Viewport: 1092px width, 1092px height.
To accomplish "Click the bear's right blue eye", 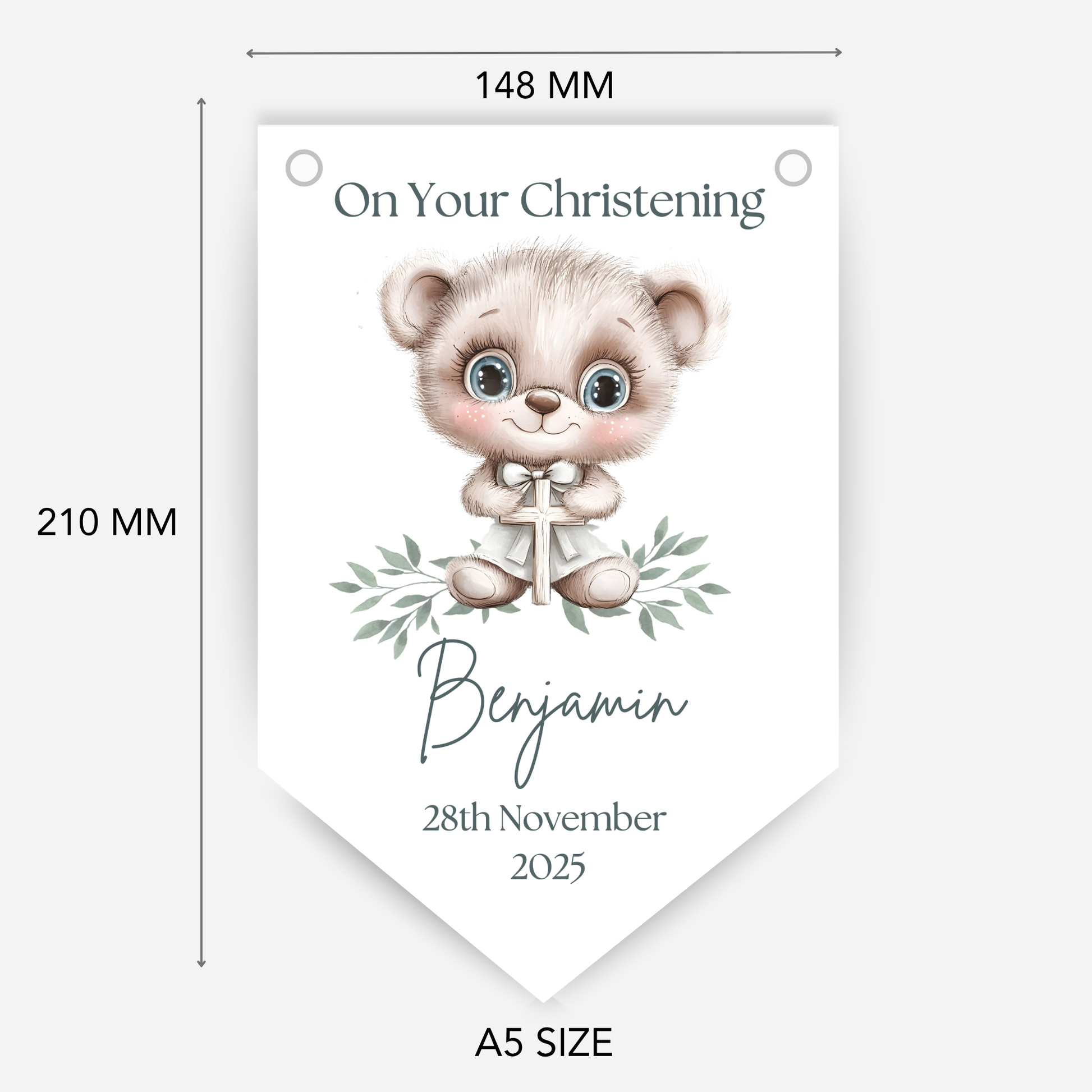I will pos(605,388).
